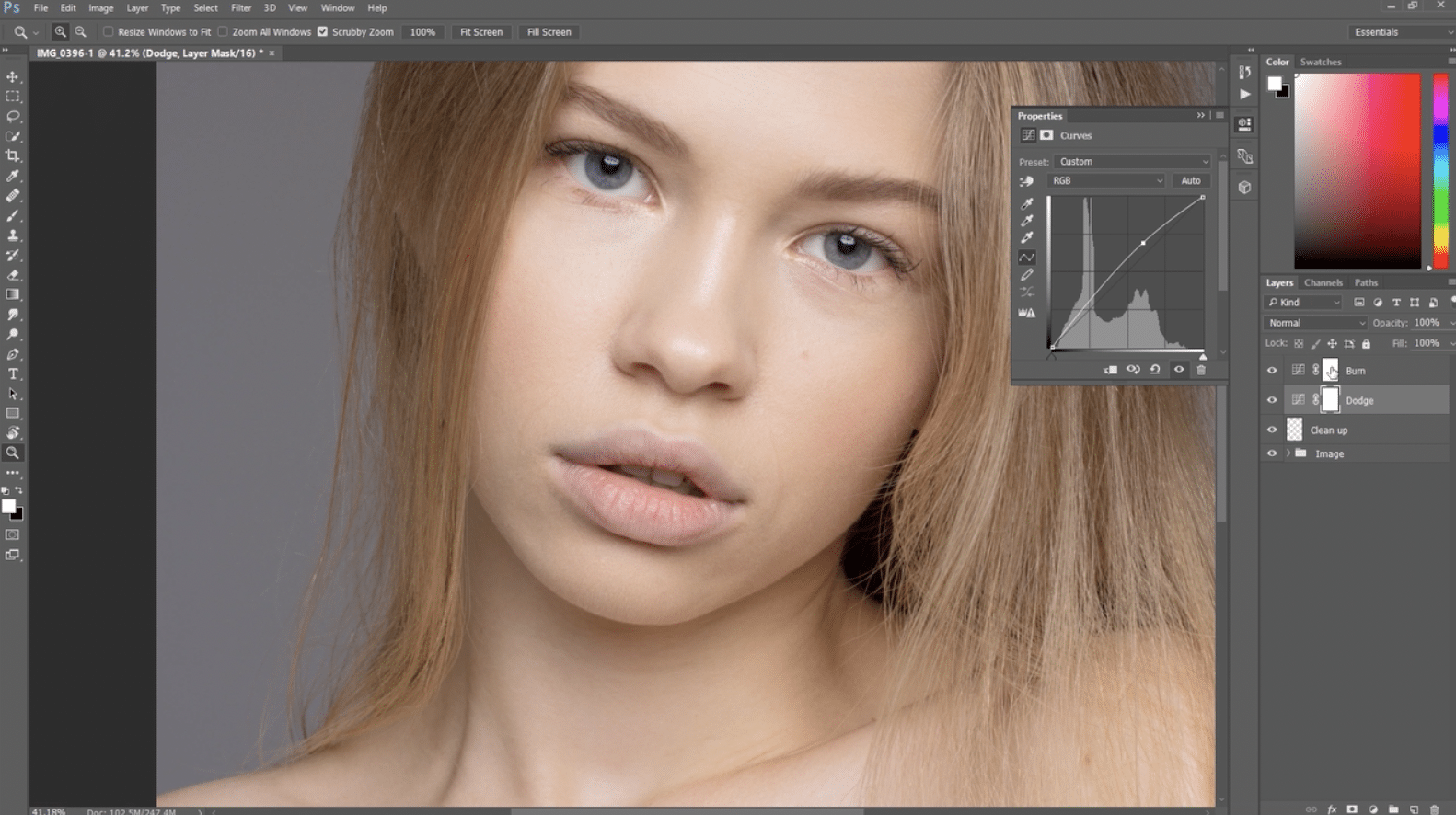Open the Preset dropdown in Curves
This screenshot has width=1456, height=815.
click(1134, 162)
